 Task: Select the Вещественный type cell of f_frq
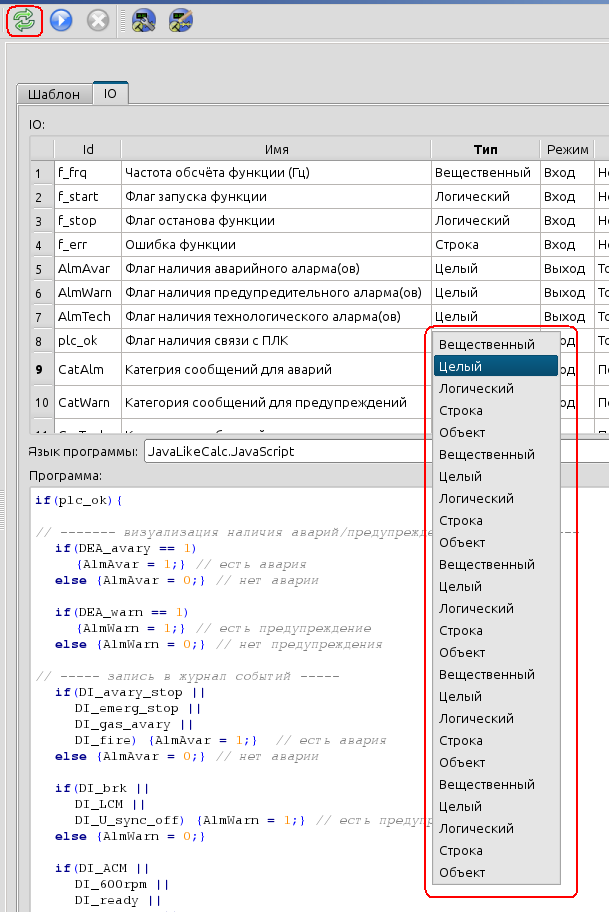(x=485, y=173)
